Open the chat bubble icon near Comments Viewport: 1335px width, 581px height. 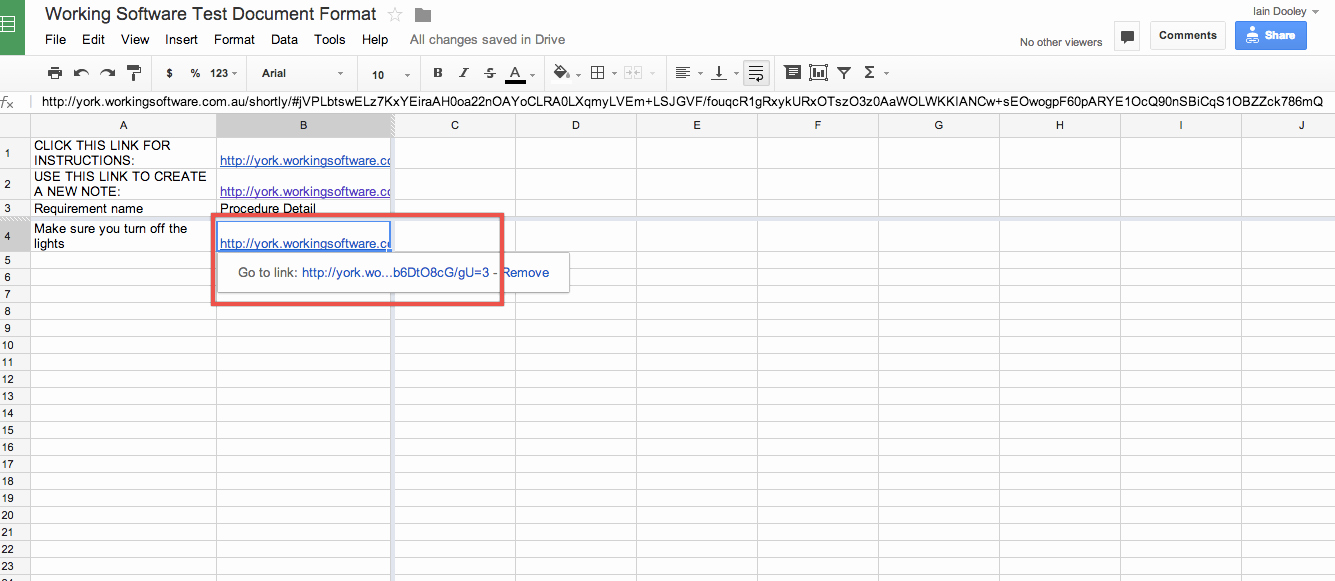click(x=1128, y=37)
